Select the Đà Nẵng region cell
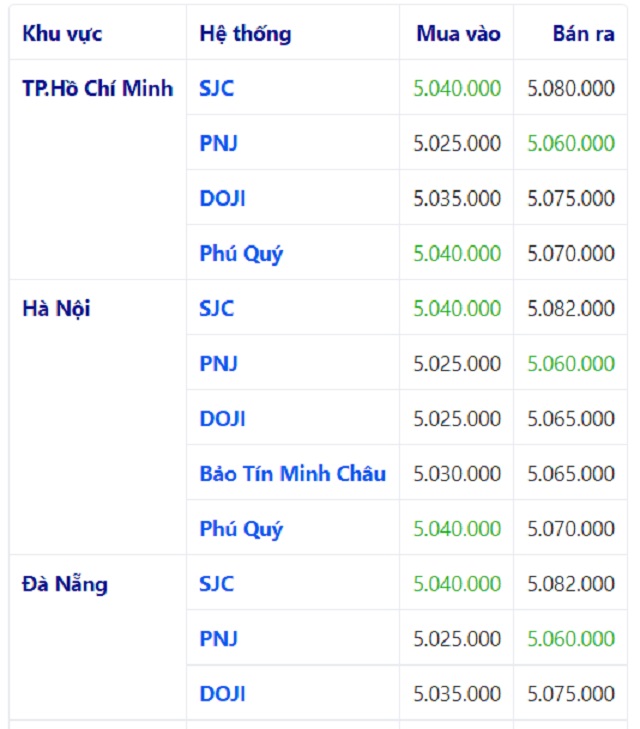640x729 pixels. (x=64, y=583)
